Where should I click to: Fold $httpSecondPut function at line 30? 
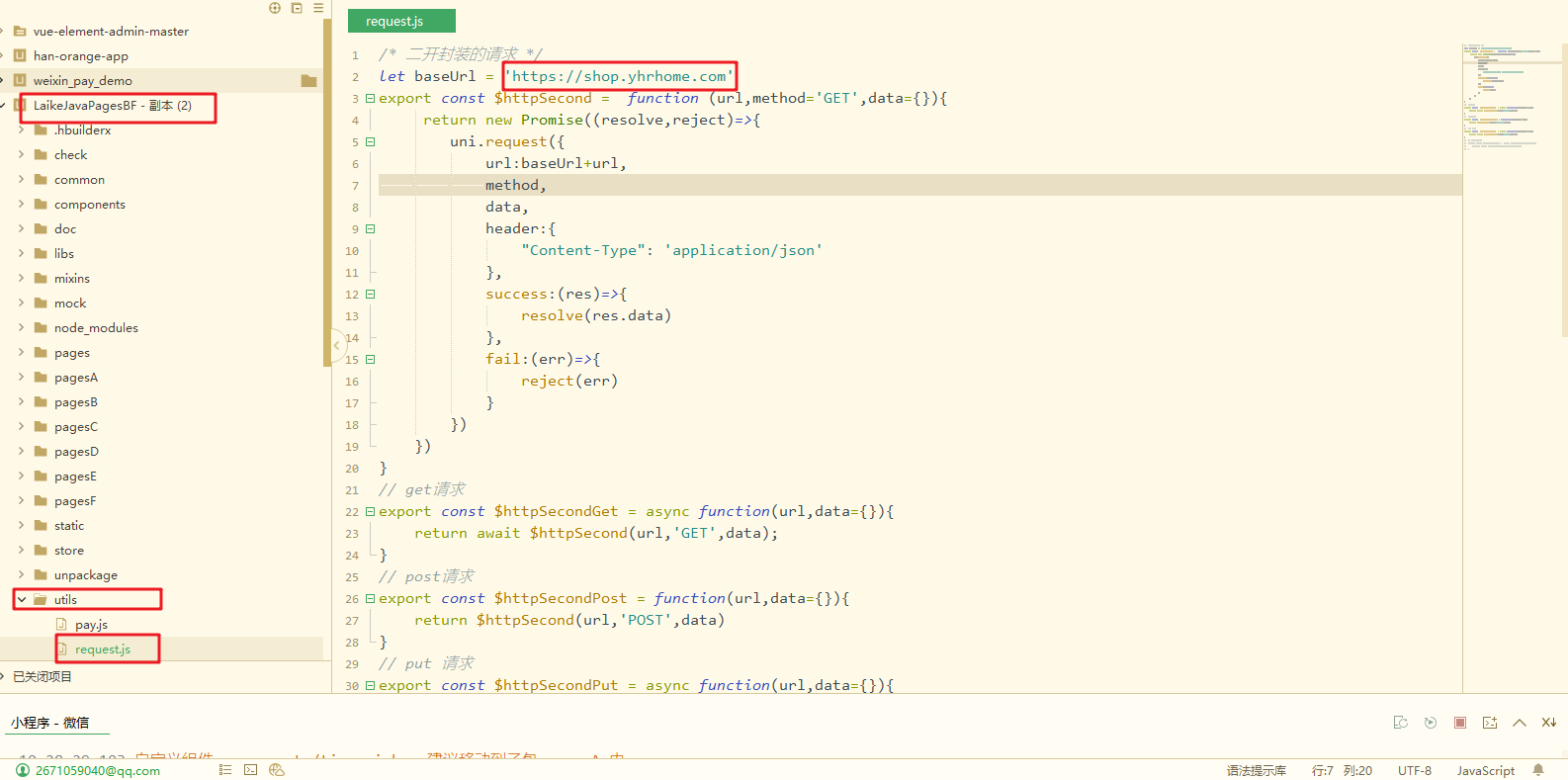click(x=370, y=685)
